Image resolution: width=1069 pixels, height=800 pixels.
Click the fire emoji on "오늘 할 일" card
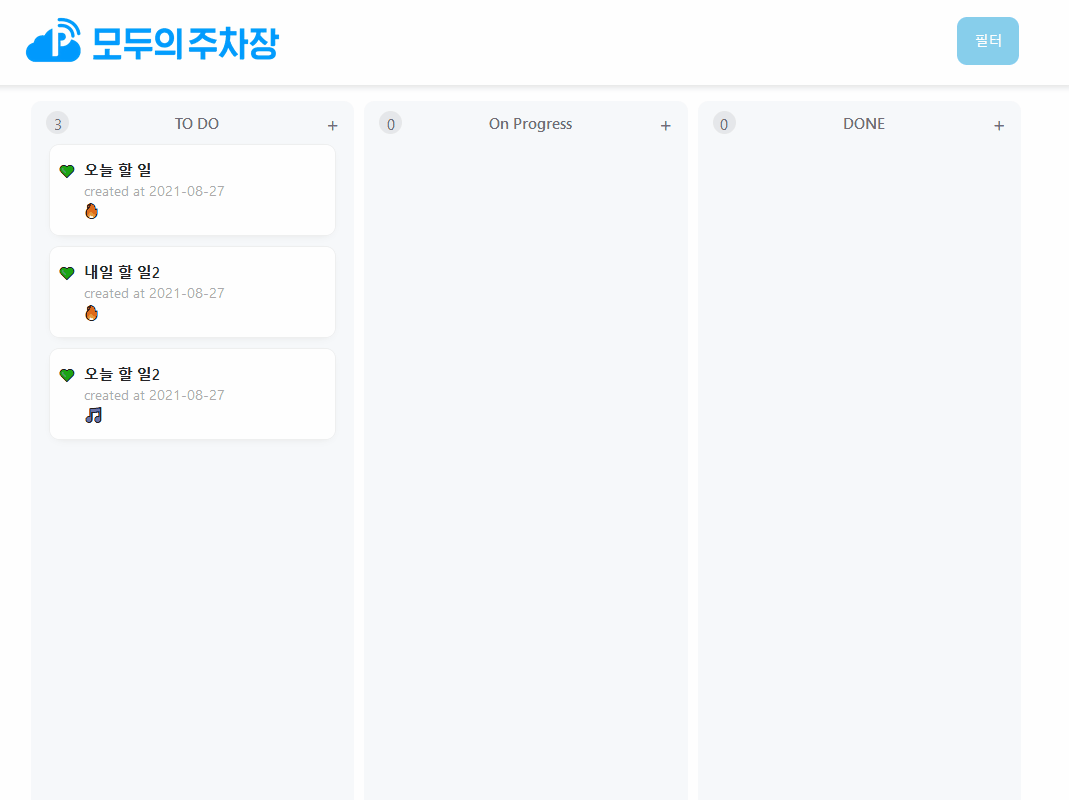click(91, 211)
